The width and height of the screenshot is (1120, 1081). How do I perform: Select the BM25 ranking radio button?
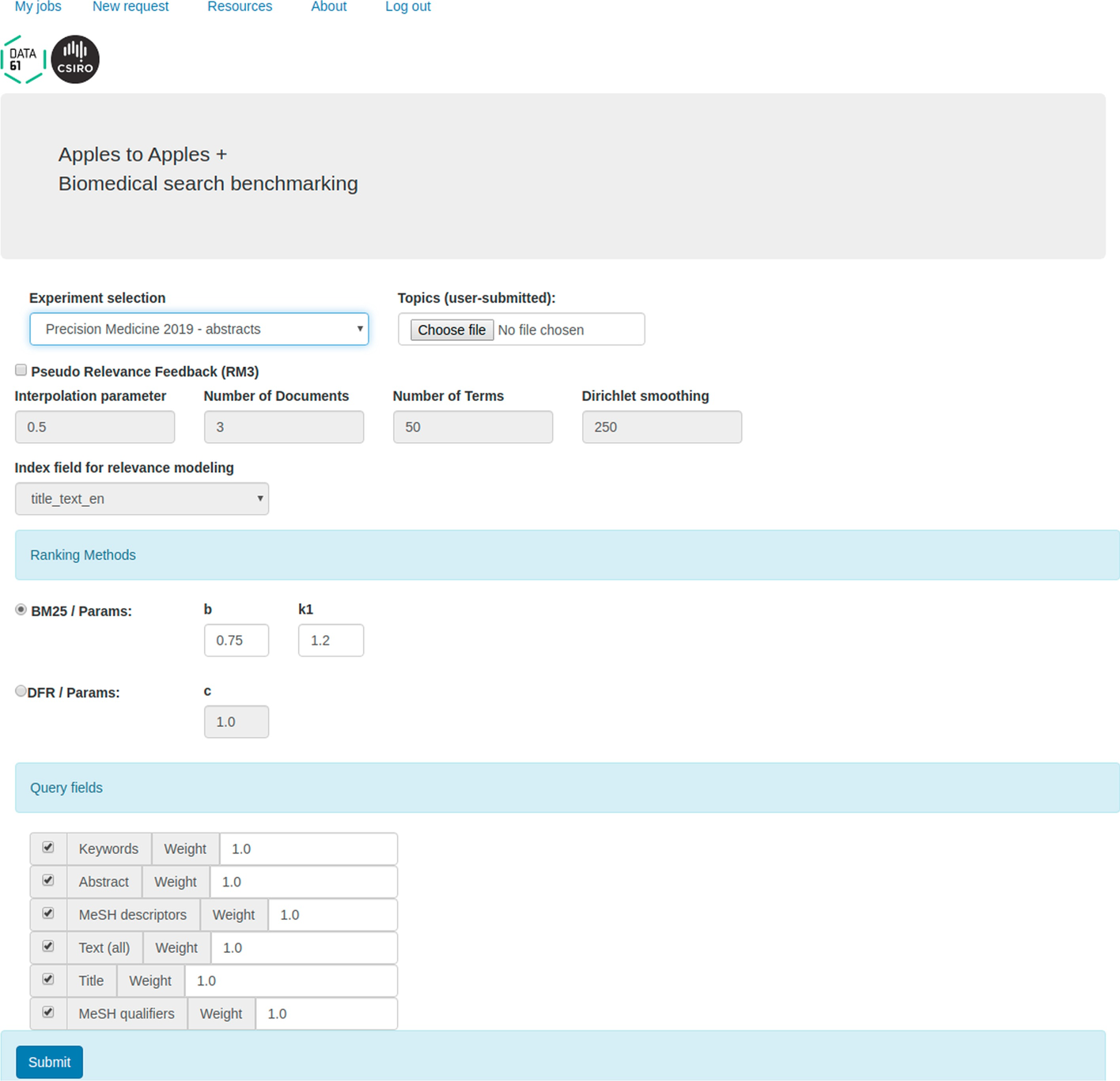click(21, 610)
